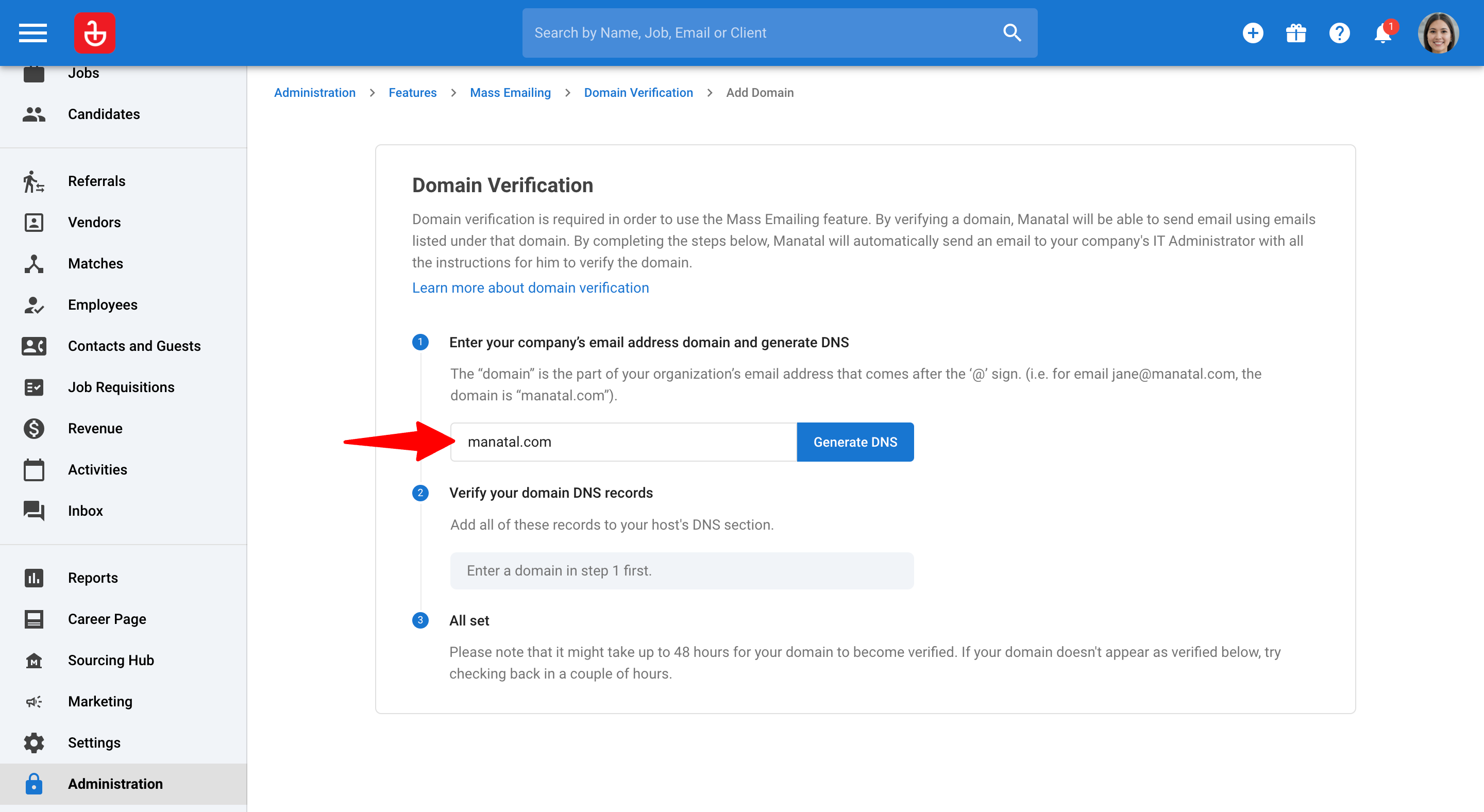The width and height of the screenshot is (1484, 812).
Task: Select Contacts and Guests
Action: [x=123, y=346]
